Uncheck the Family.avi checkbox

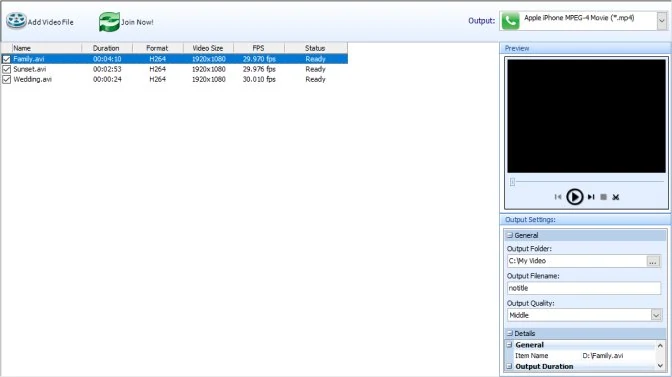coord(6,59)
